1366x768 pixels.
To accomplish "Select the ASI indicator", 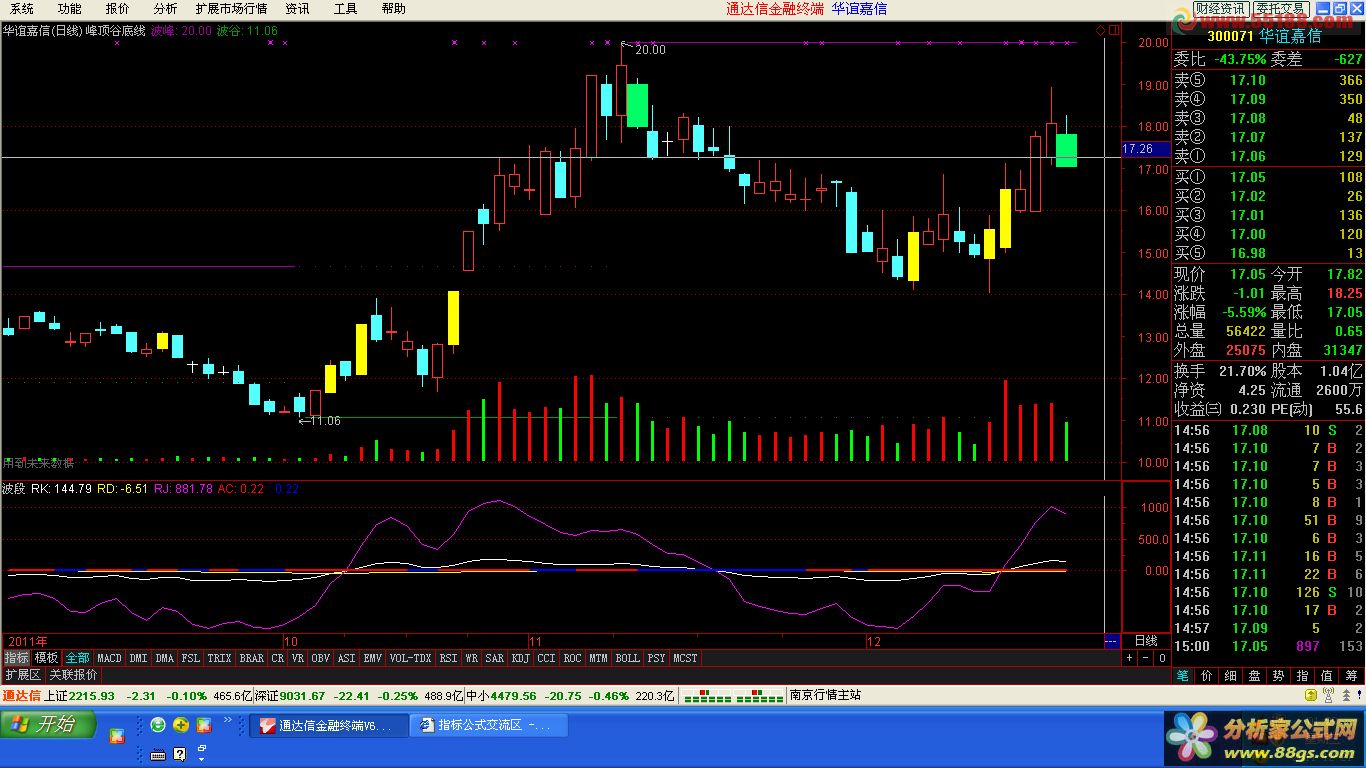I will (x=347, y=658).
